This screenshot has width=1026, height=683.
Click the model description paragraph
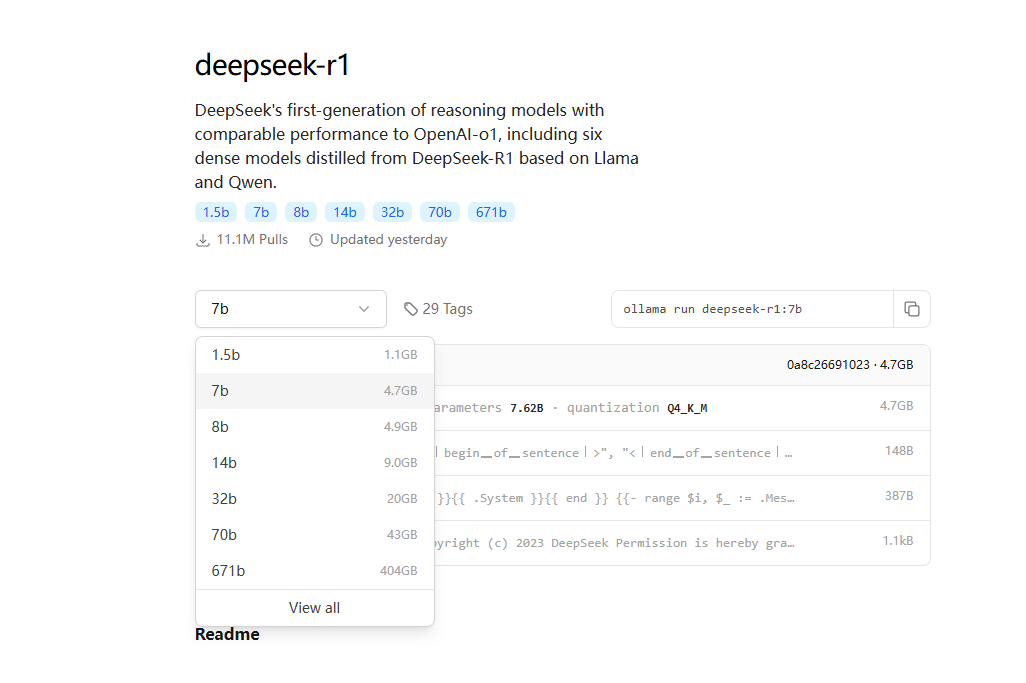pyautogui.click(x=417, y=146)
